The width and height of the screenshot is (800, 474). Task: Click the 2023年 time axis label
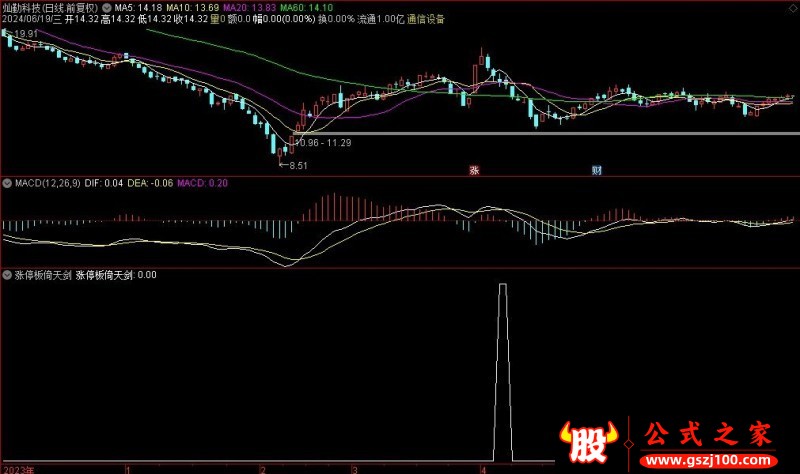click(19, 469)
